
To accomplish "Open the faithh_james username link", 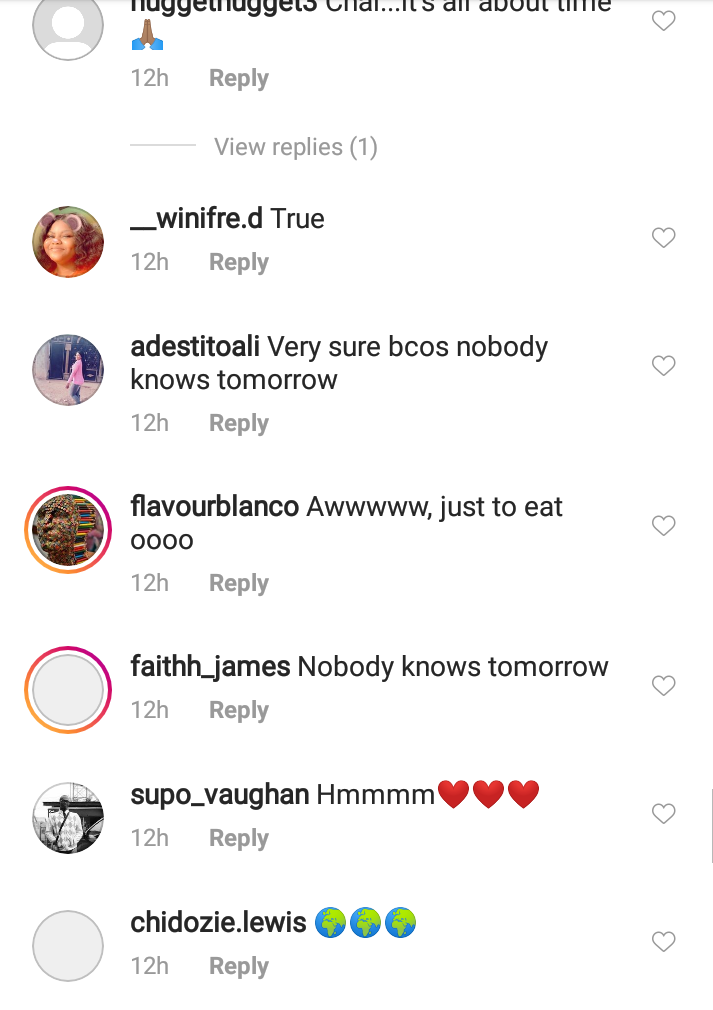I will point(210,667).
